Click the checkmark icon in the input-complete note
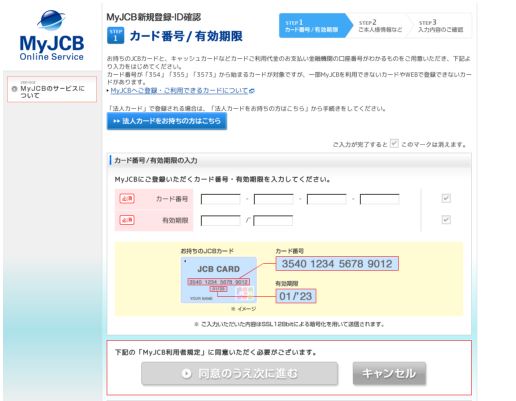The width and height of the screenshot is (516, 401). click(x=394, y=143)
